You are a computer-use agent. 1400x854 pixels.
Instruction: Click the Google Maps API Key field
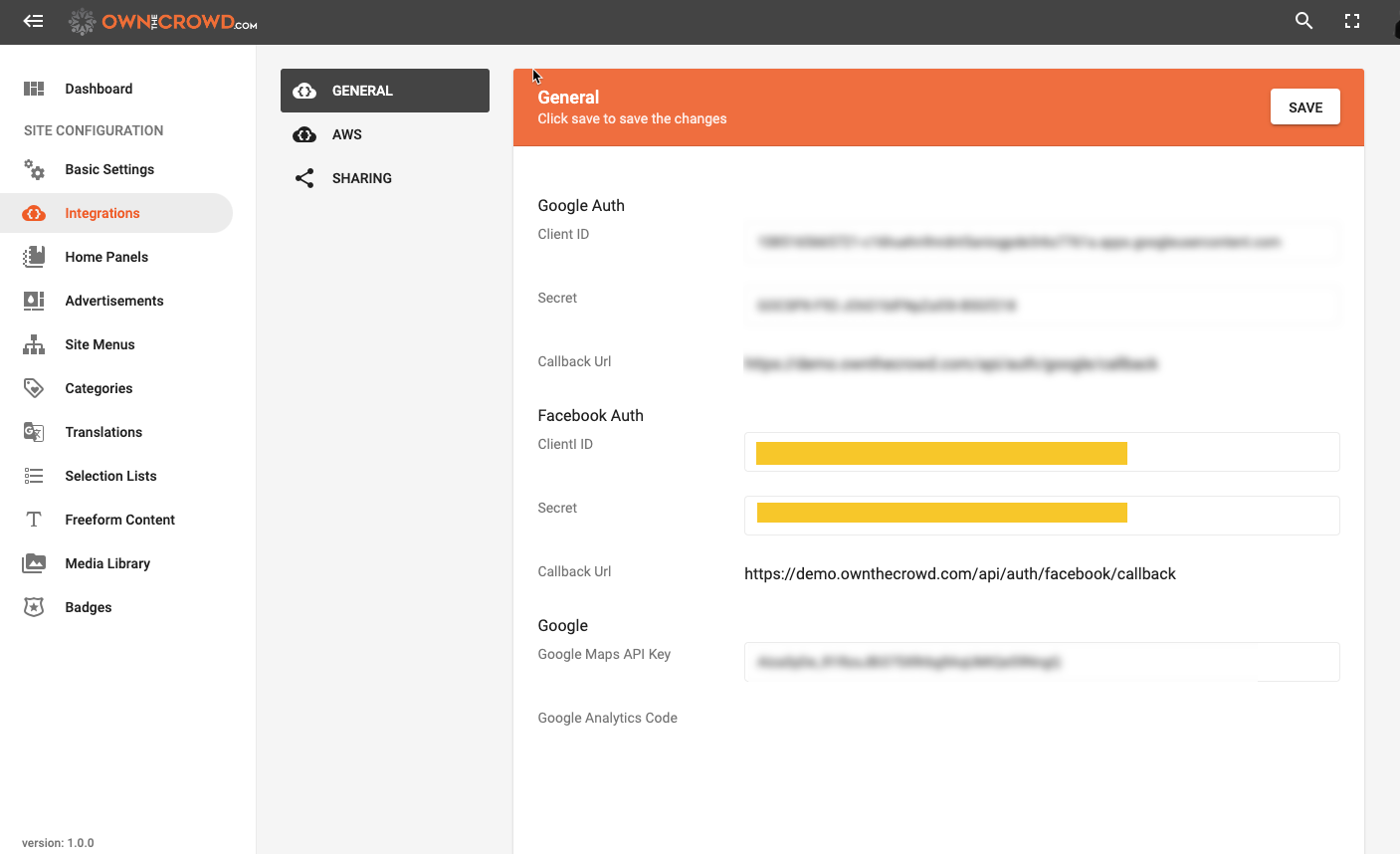(1041, 662)
